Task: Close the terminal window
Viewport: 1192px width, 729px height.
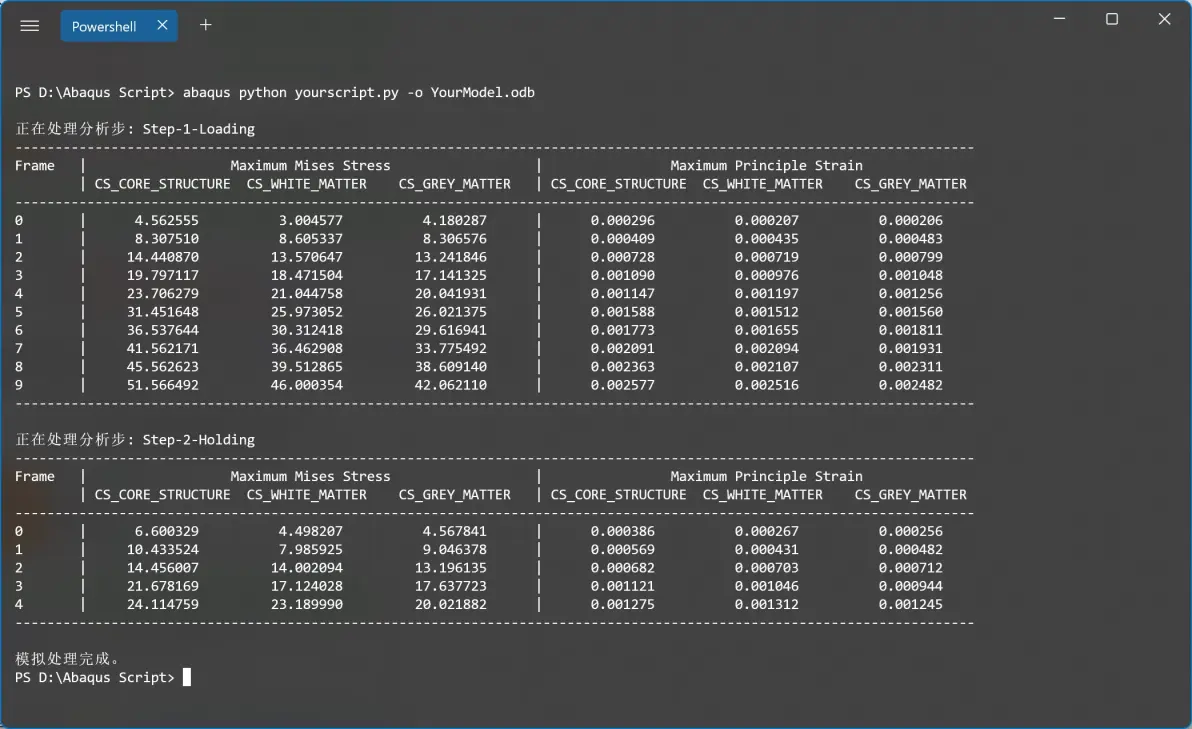Action: pos(1164,19)
